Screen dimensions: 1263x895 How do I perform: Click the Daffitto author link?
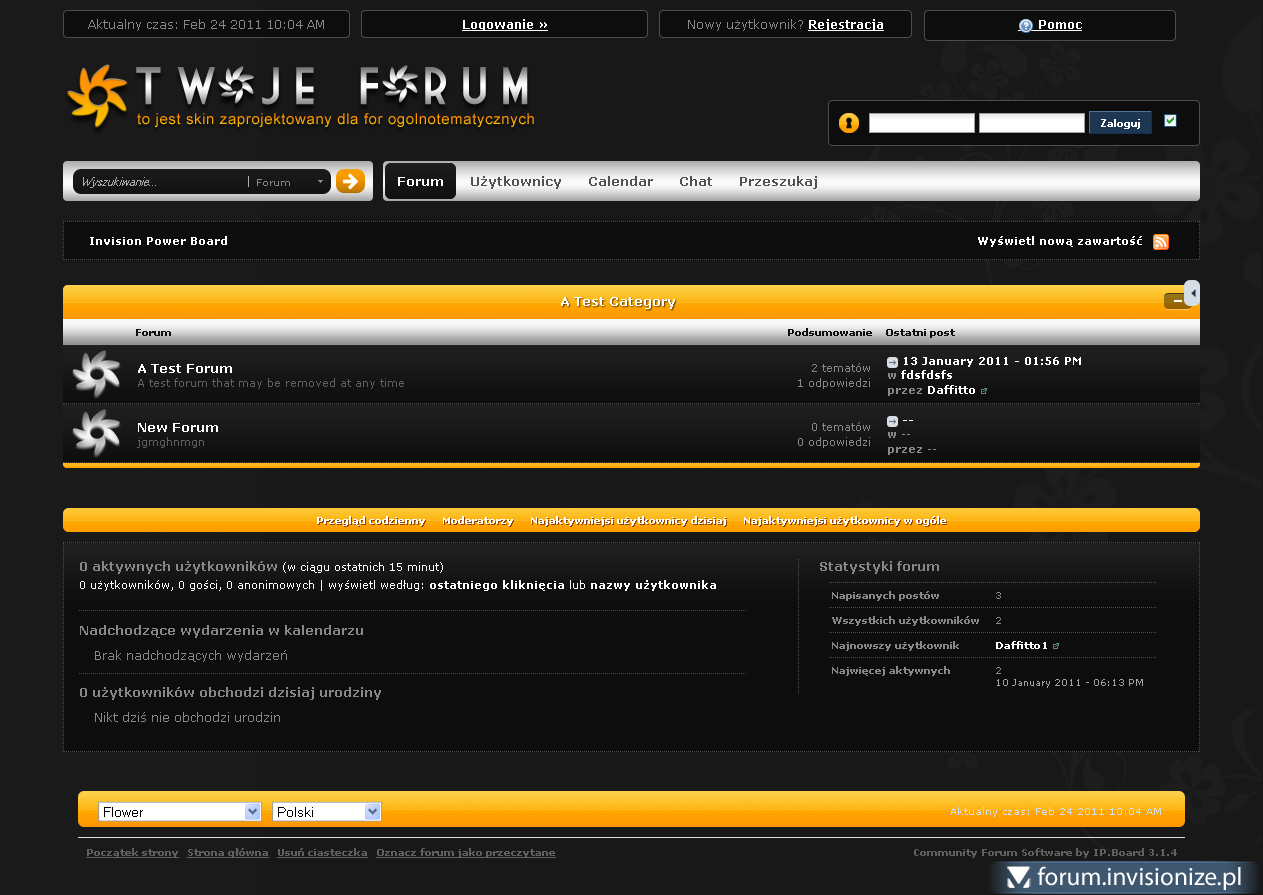click(x=951, y=390)
